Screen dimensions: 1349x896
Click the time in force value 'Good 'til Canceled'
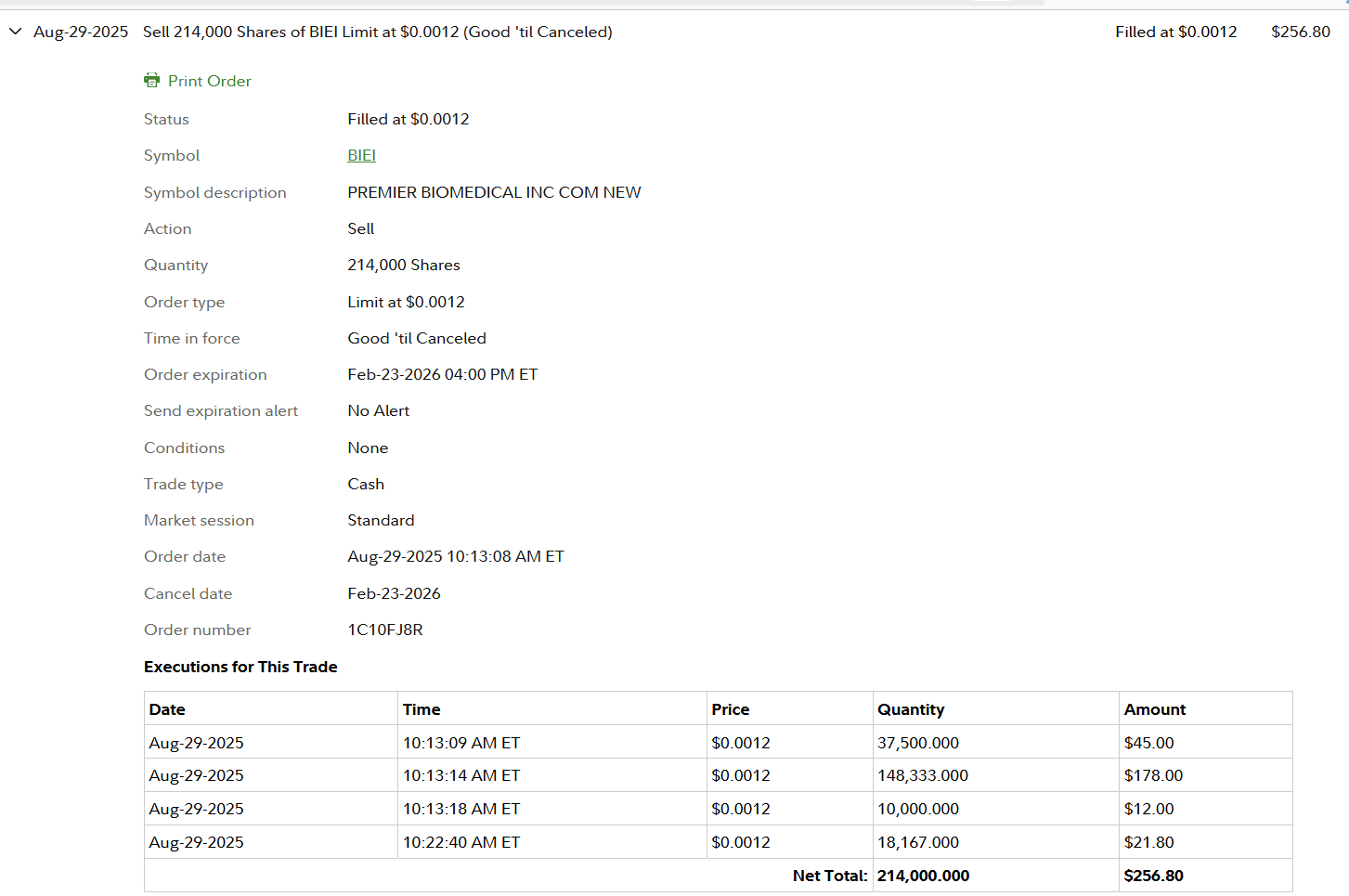pyautogui.click(x=417, y=338)
